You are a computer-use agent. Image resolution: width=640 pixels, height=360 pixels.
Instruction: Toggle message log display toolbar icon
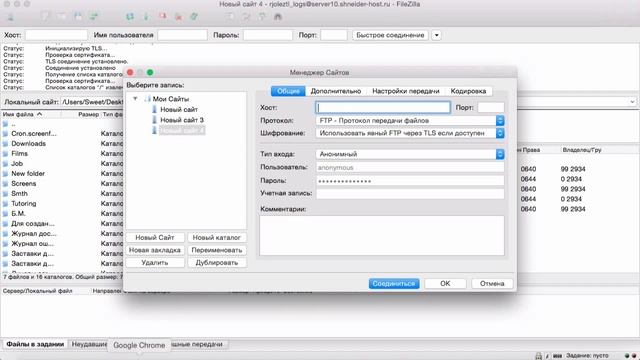pyautogui.click(x=45, y=17)
